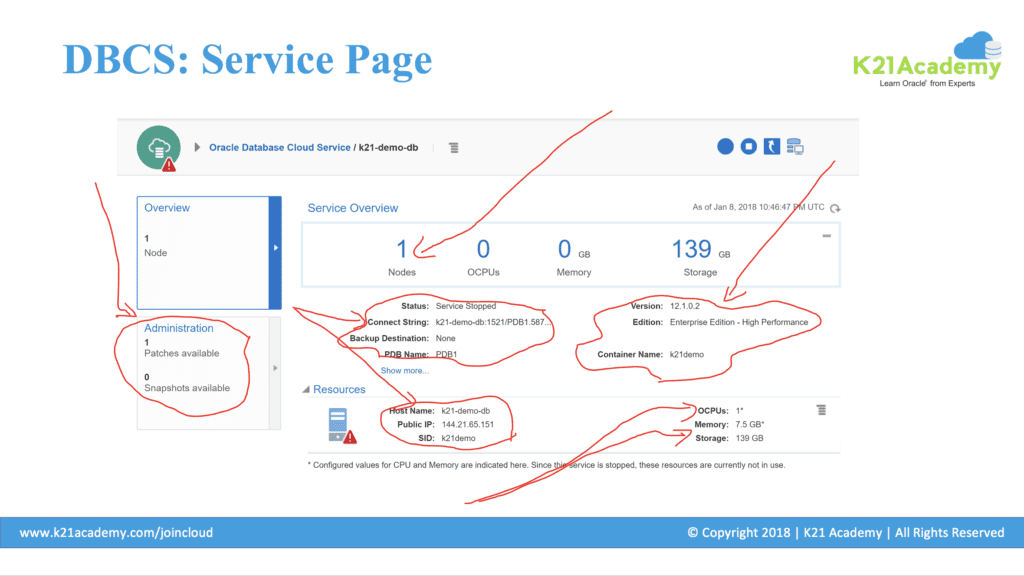Click the solid blue circle start icon
Image resolution: width=1024 pixels, height=576 pixels.
tap(726, 147)
